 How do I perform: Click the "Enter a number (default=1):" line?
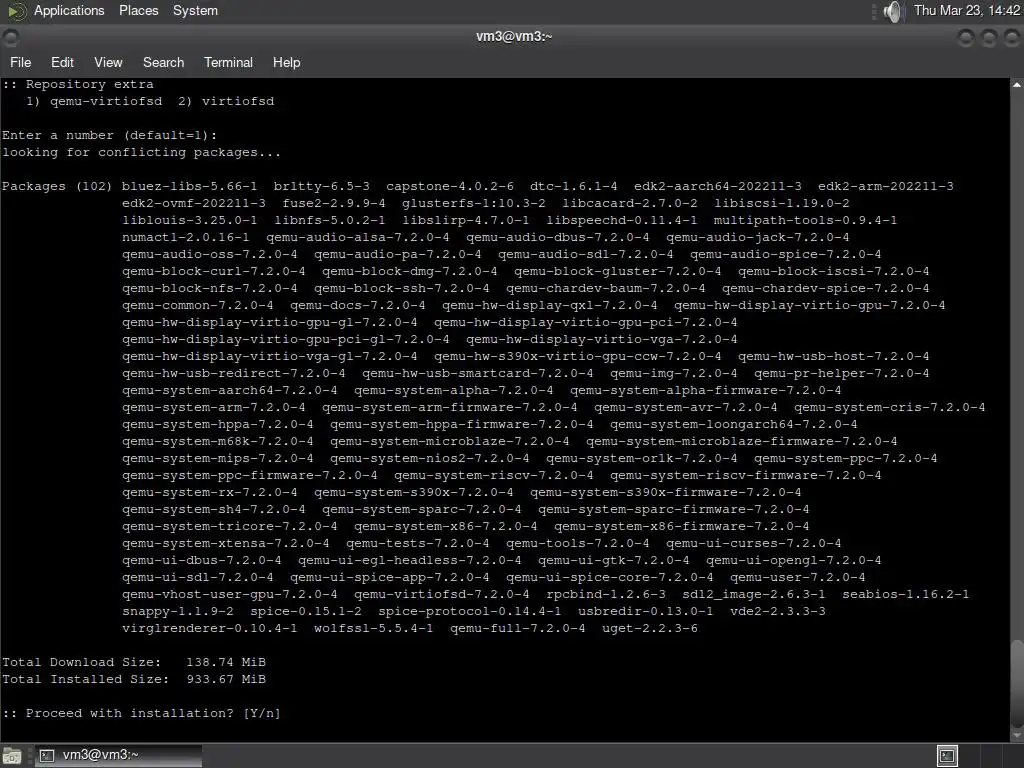click(x=109, y=135)
